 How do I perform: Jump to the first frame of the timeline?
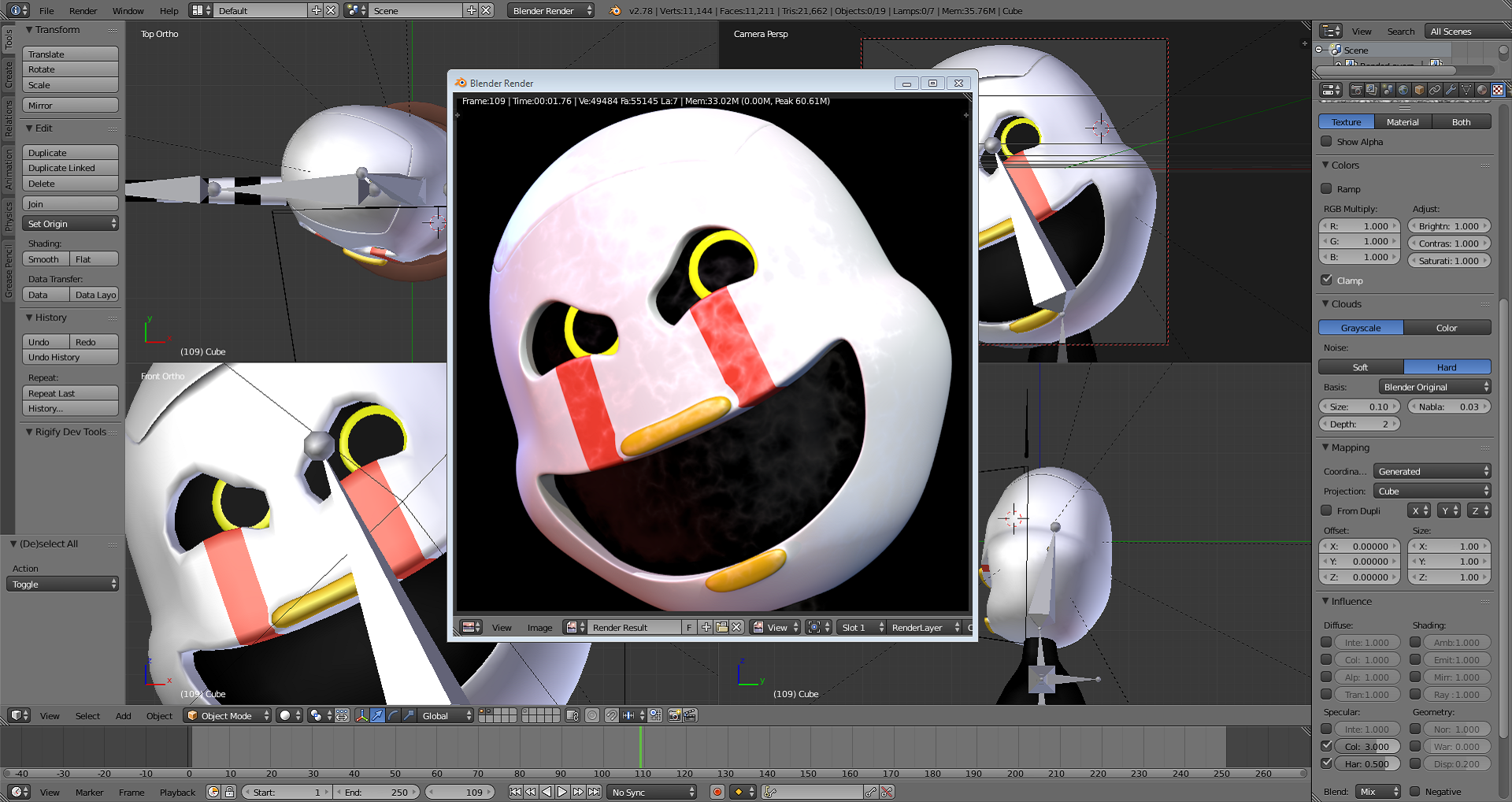pyautogui.click(x=515, y=792)
